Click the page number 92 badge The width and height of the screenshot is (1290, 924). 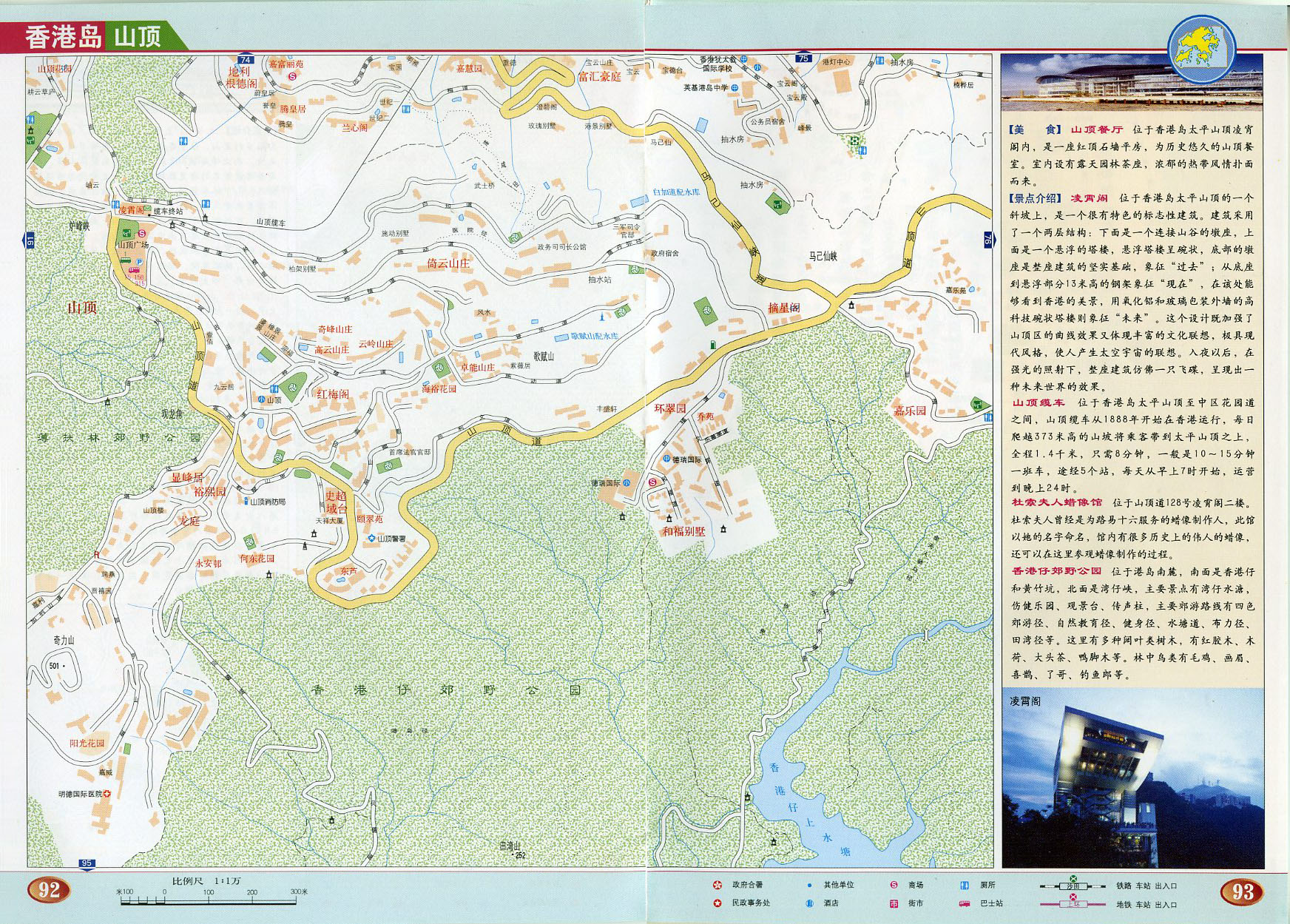tap(49, 889)
